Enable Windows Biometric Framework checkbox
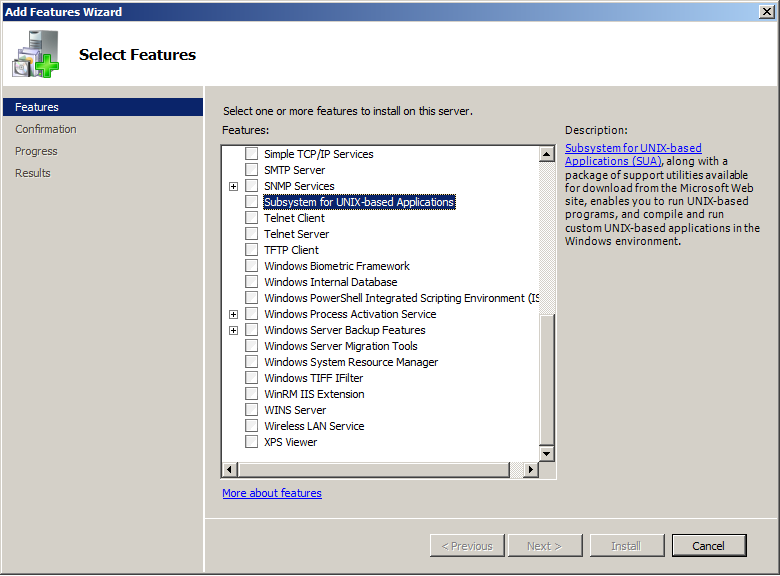Screen dimensions: 780x576 252,266
